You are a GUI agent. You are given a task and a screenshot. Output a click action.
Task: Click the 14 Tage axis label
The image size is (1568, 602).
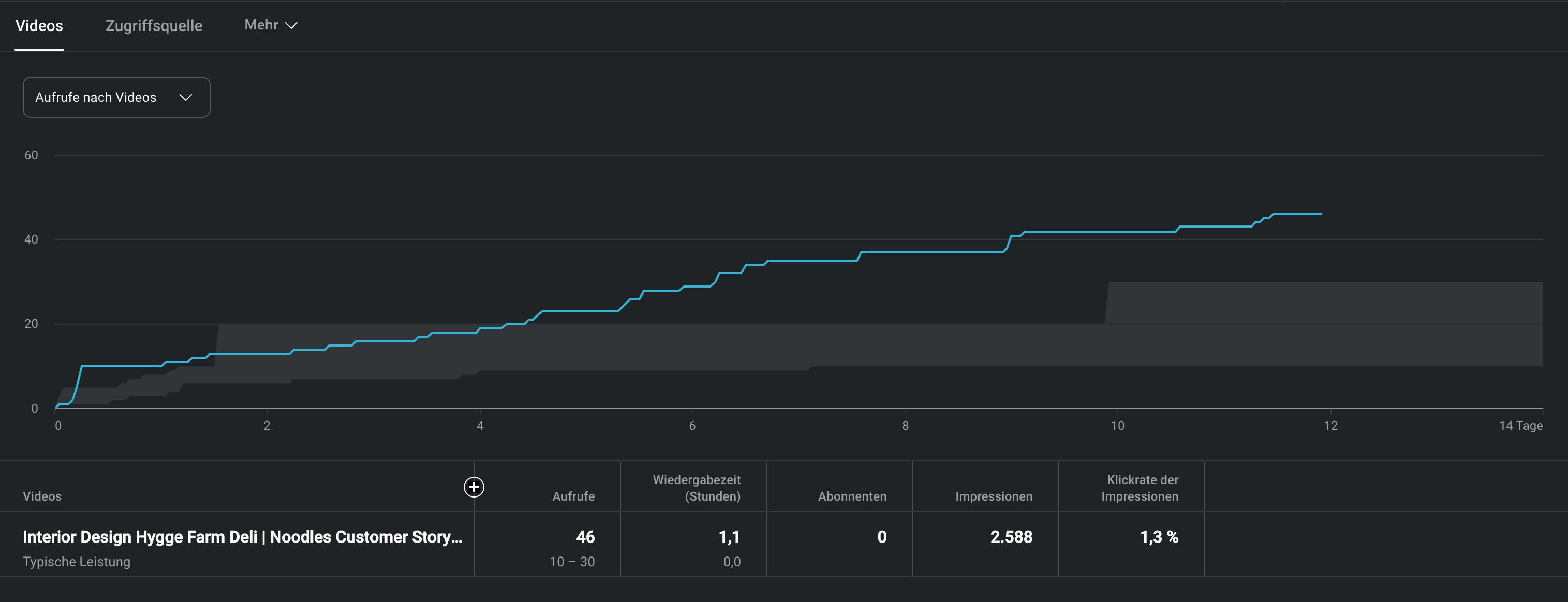[1520, 426]
